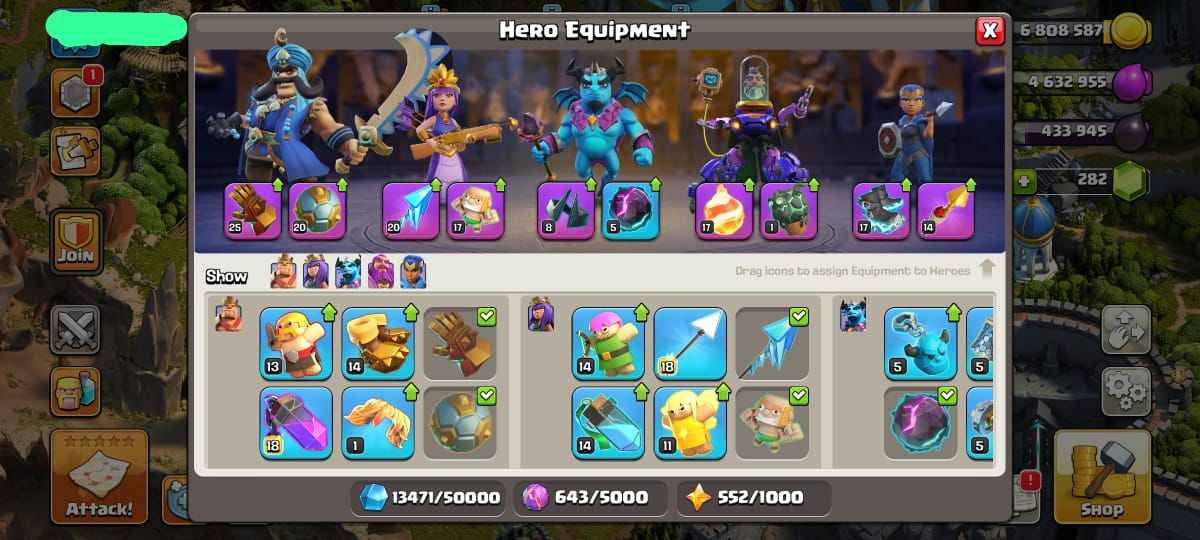Toggle Royal Champion filter in Show row
Image resolution: width=1200 pixels, height=540 pixels.
click(413, 273)
